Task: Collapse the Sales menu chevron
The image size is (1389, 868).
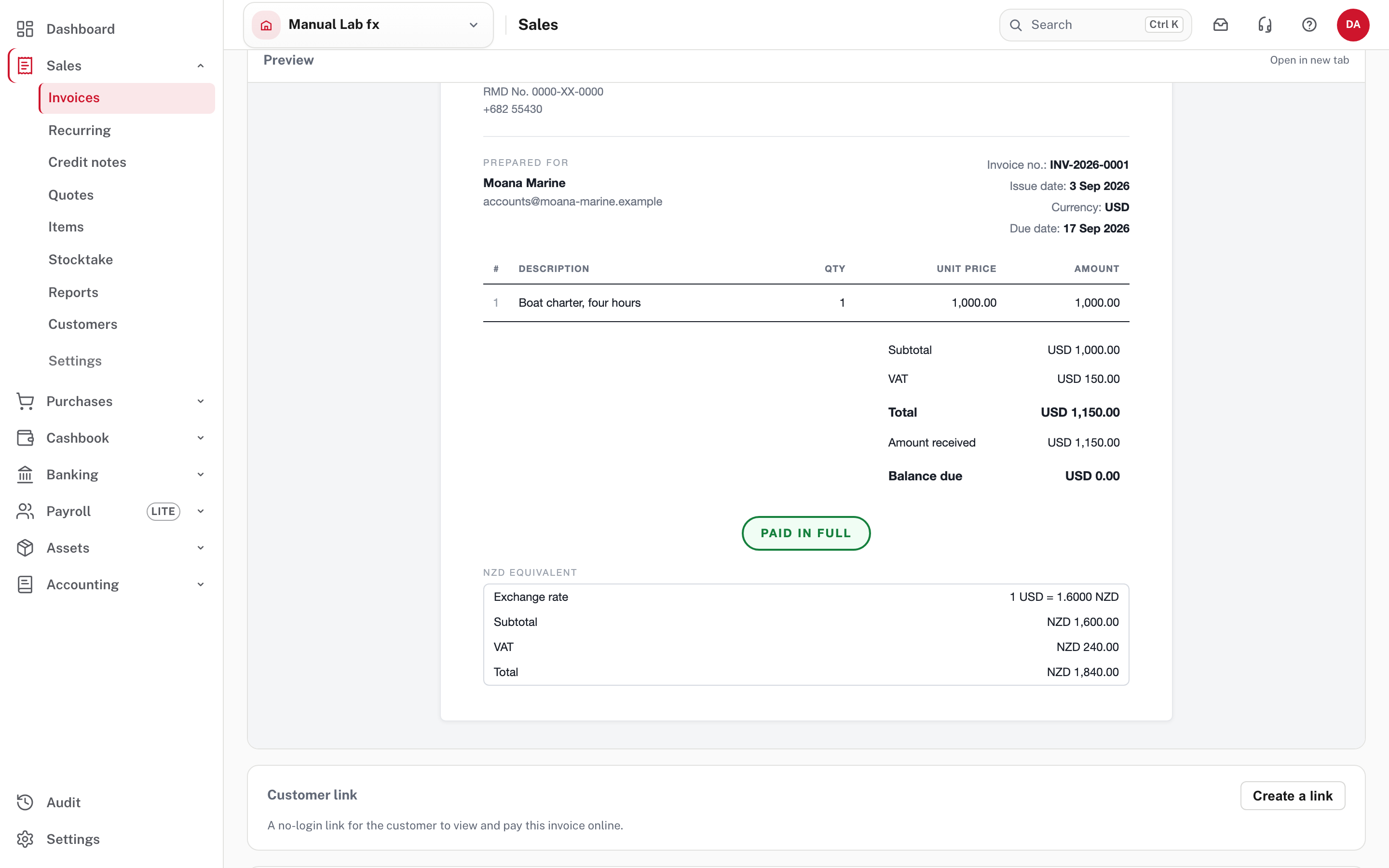Action: 201,66
